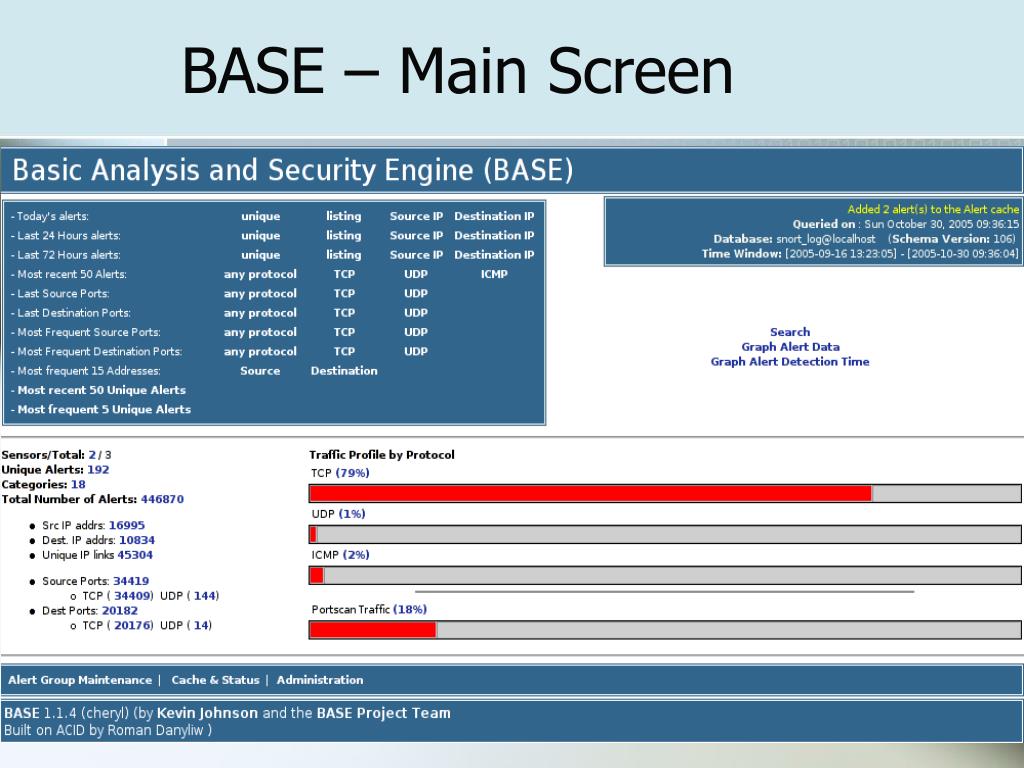Open Total Number of Alerts 446870
This screenshot has height=768, width=1024.
(x=162, y=500)
